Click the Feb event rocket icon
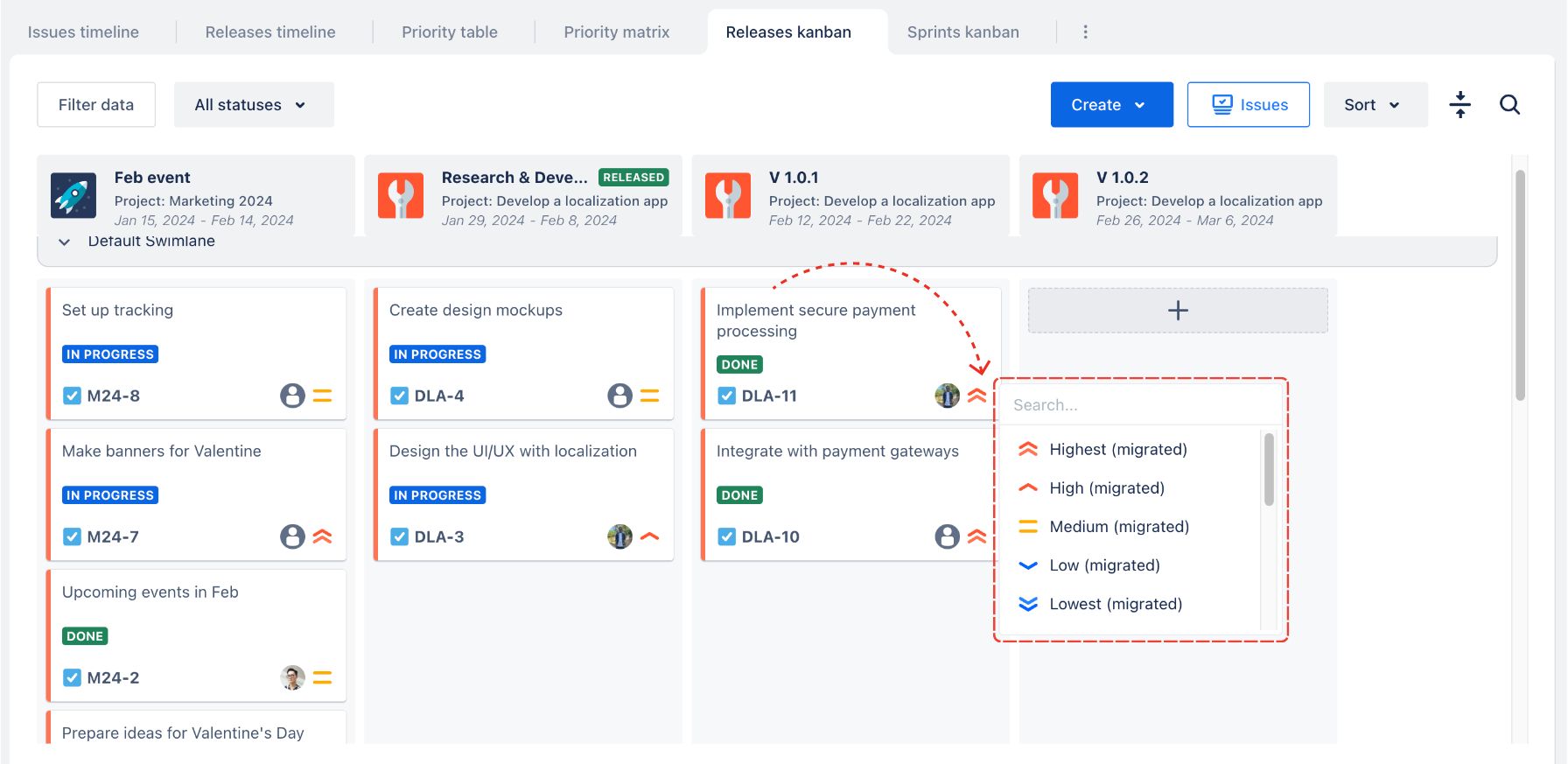Screen dimensions: 1568x764 (73, 195)
